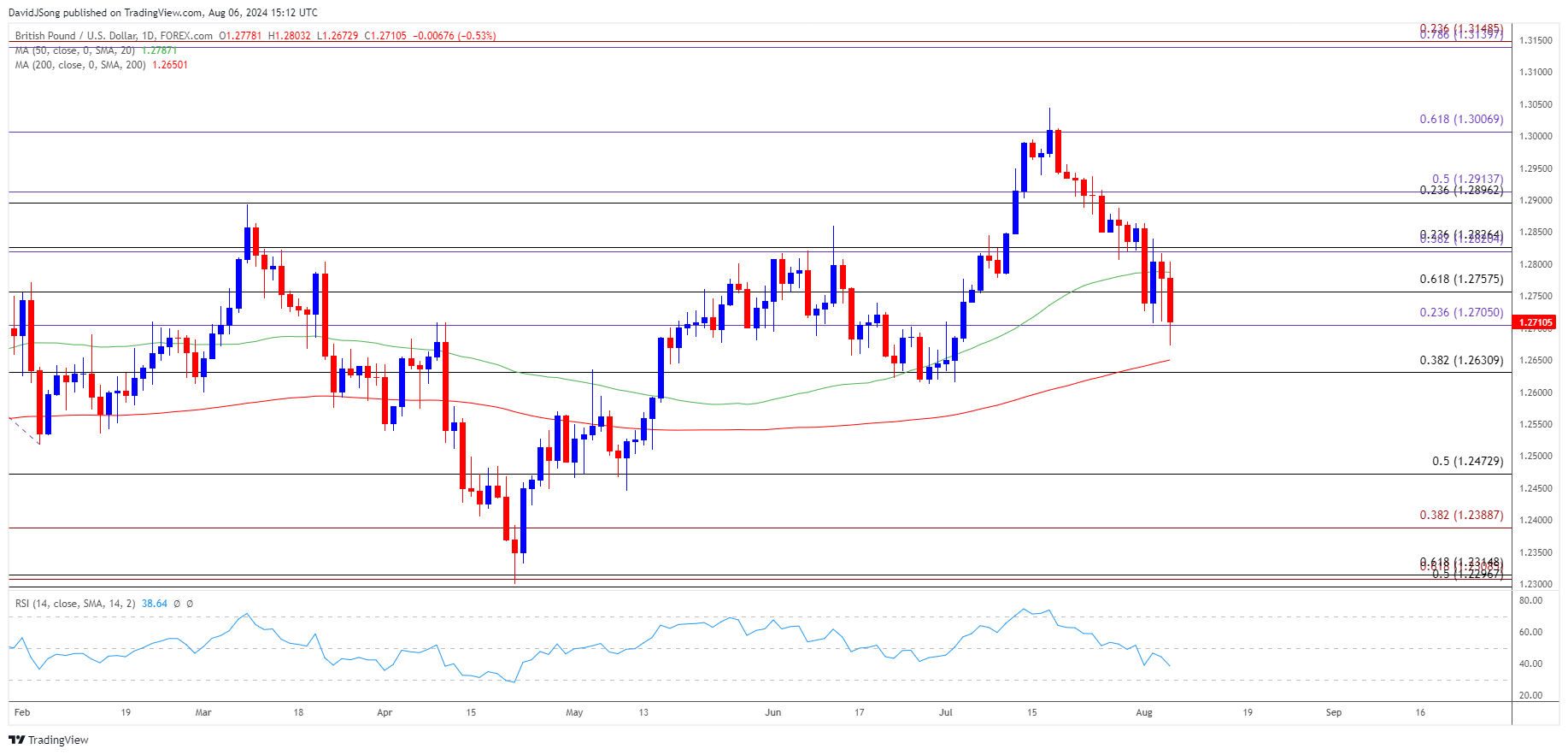Screen dimensions: 1568x755
Task: Click the TradingView logo at bottom left
Action: (49, 740)
